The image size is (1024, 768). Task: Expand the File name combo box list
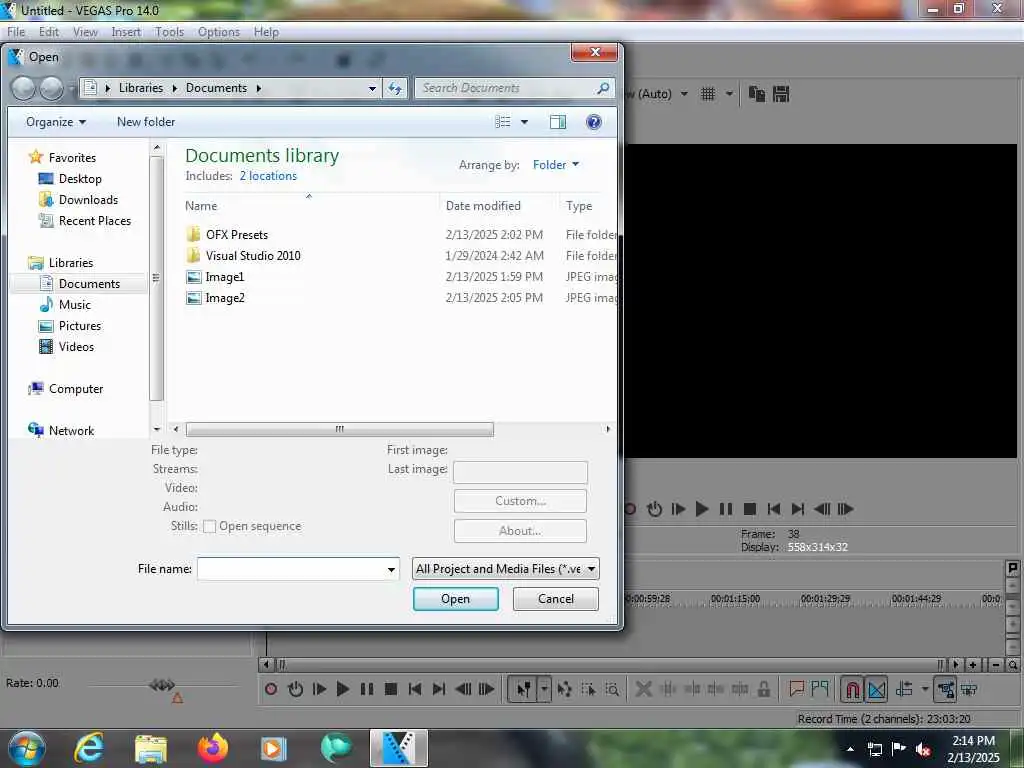[391, 569]
